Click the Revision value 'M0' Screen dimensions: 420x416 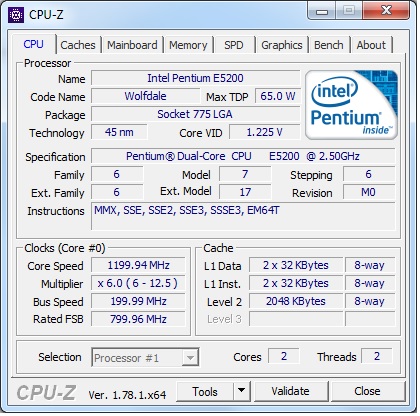click(369, 192)
